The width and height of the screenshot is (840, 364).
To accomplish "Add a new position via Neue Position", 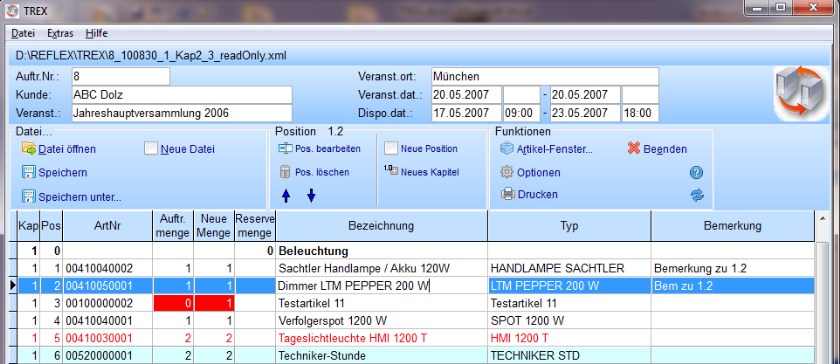I will 421,148.
